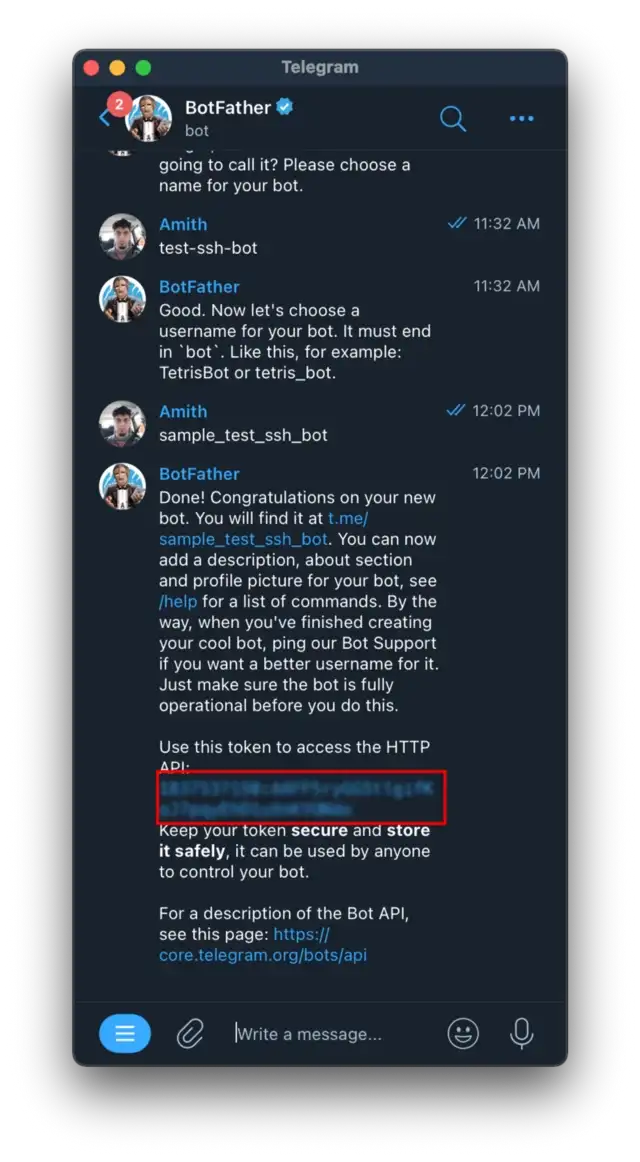Attach a file with the paperclip icon
Image resolution: width=640 pixels, height=1162 pixels.
click(190, 1033)
